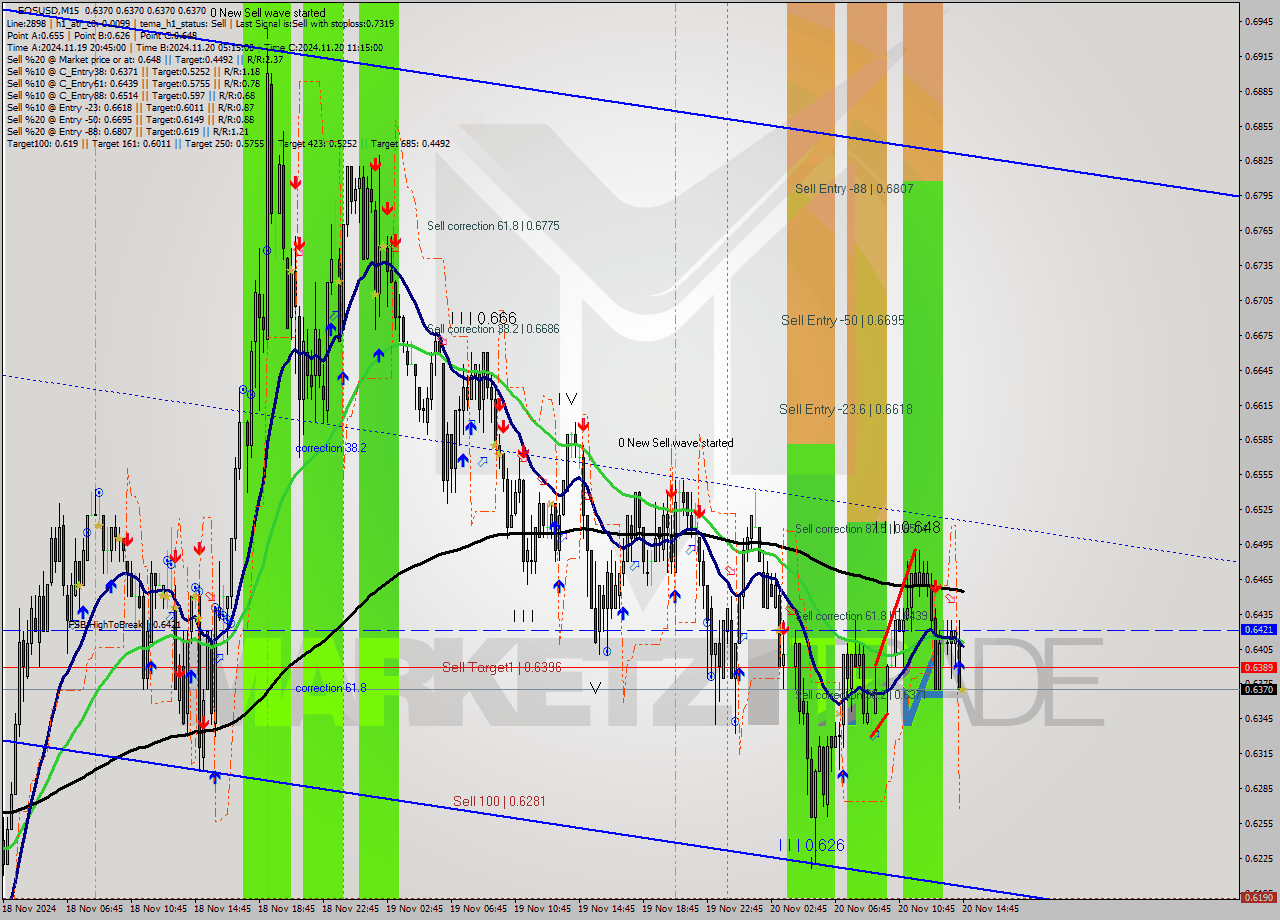Click the blue 'correction 38.2' label

pos(331,448)
